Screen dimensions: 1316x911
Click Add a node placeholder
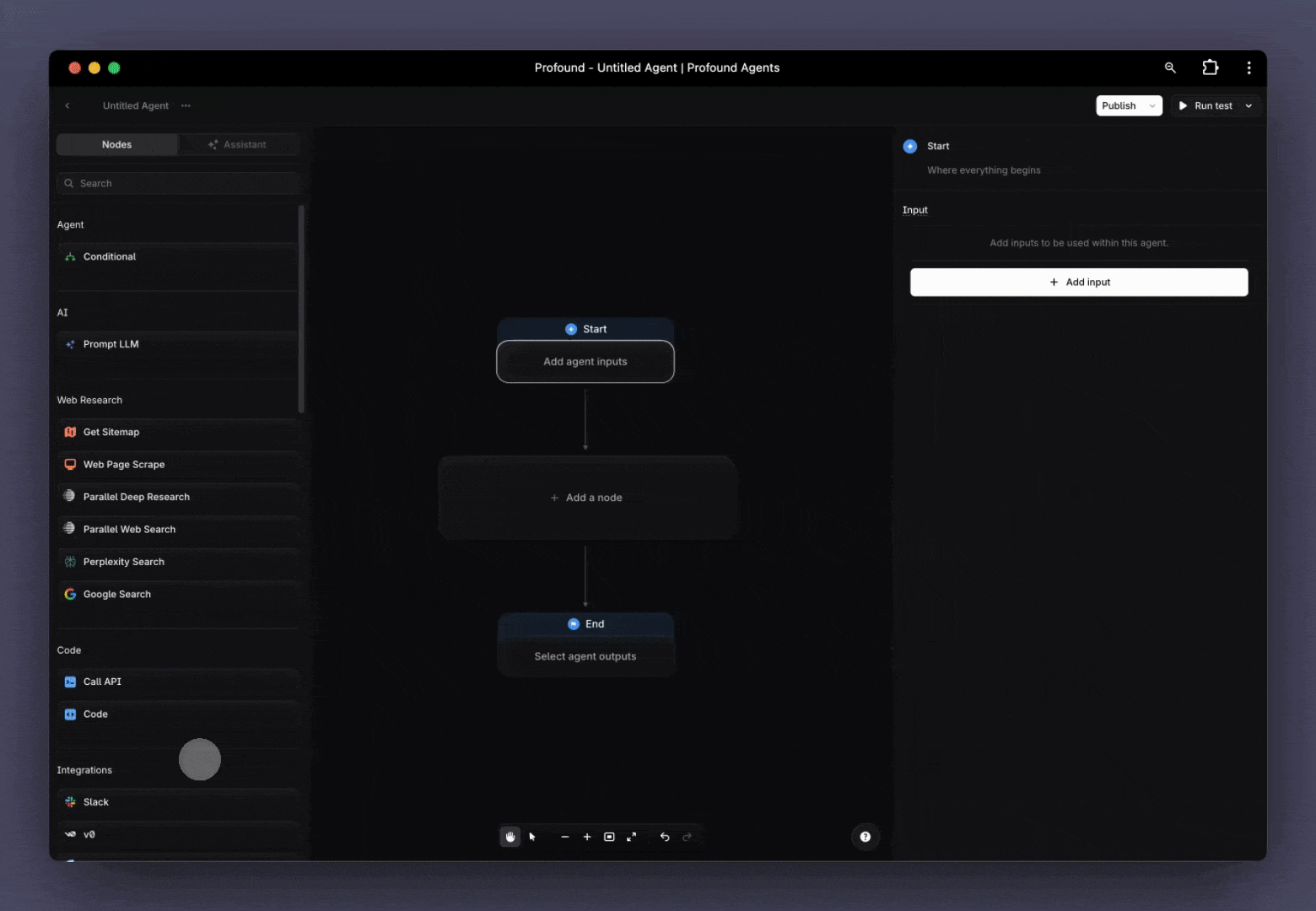587,498
